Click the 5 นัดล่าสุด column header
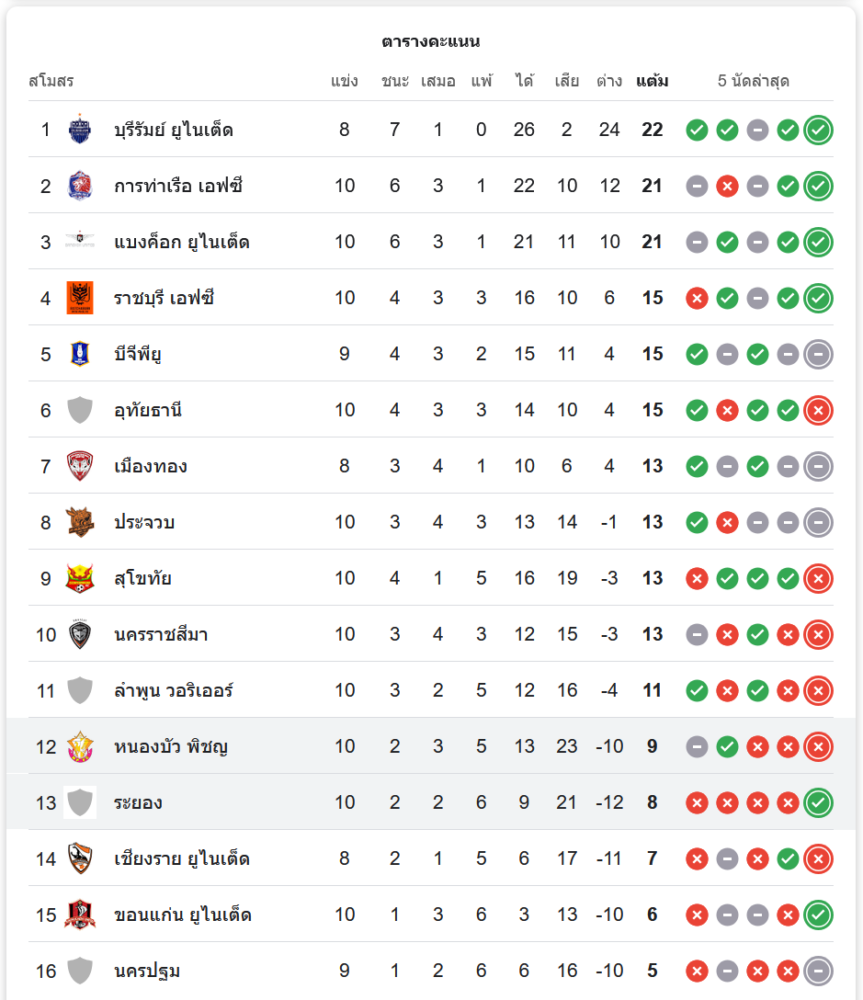 tap(753, 81)
